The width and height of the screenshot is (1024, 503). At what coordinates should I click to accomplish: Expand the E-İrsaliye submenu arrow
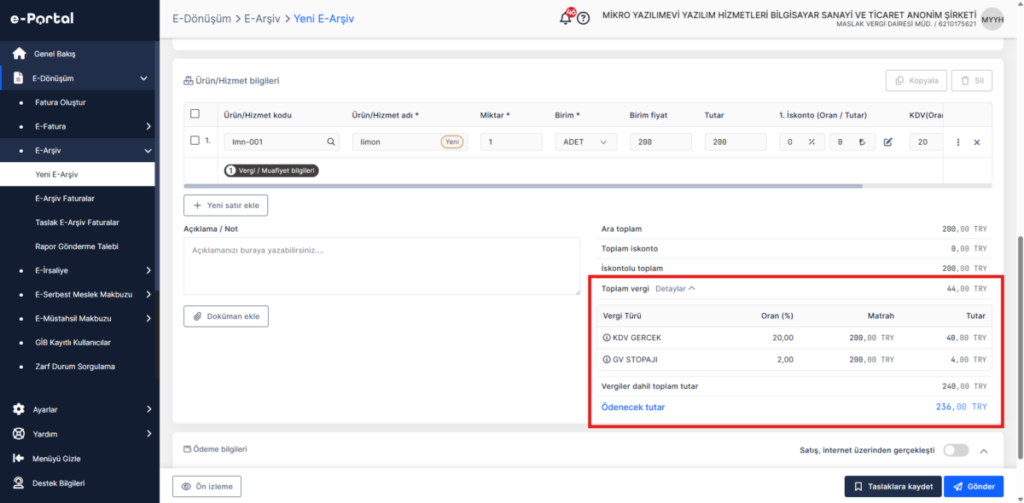(x=149, y=270)
